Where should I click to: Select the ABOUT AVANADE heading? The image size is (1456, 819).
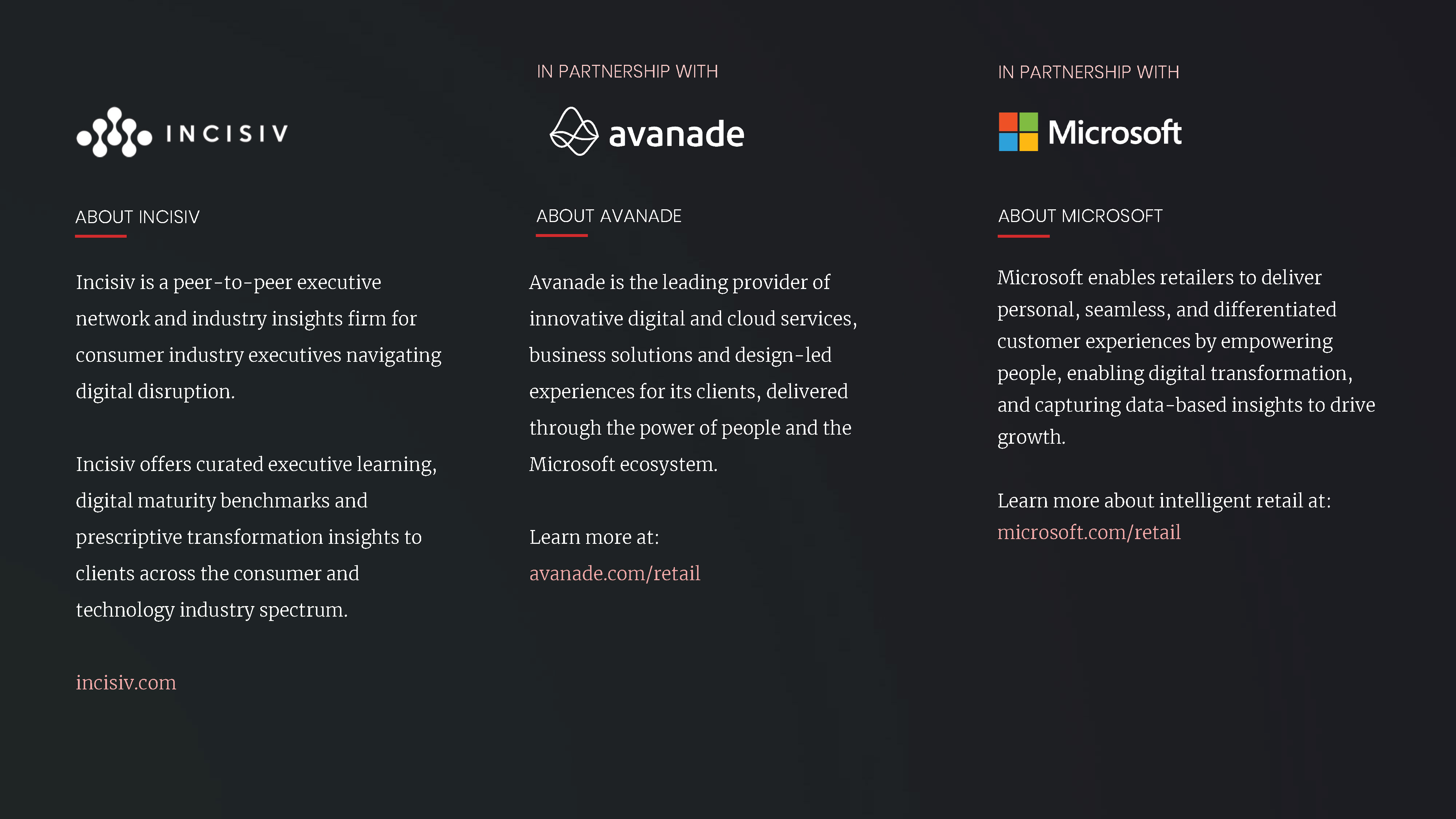[609, 216]
